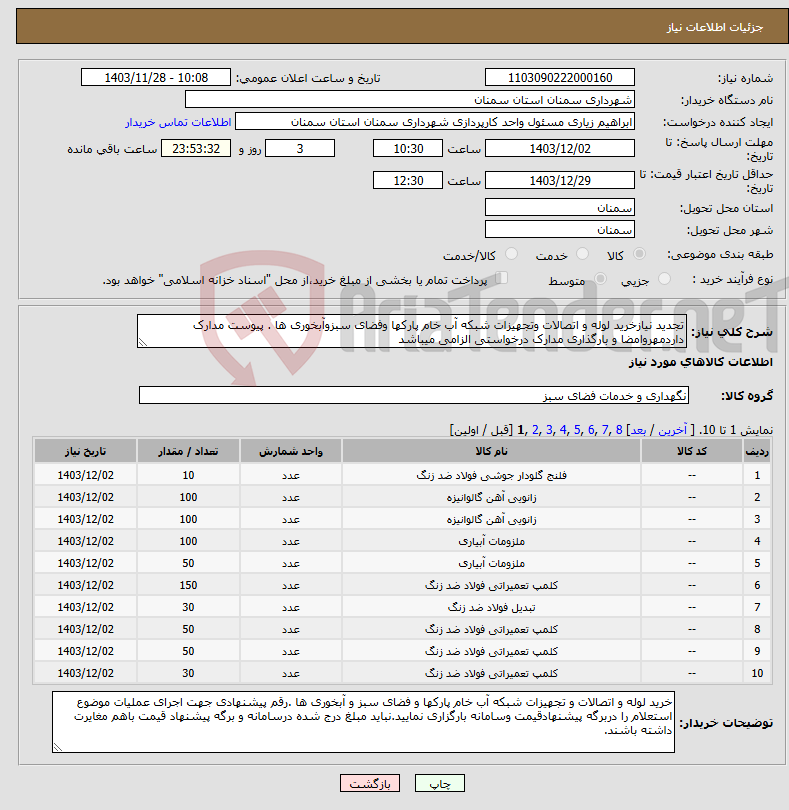Open اطلاعات تماس خریدار link
This screenshot has width=789, height=810.
coord(178,122)
